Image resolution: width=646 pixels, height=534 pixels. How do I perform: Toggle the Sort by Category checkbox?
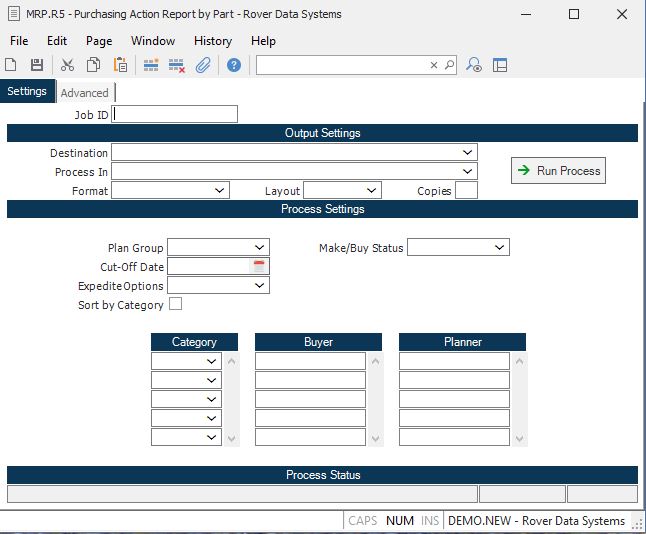click(x=176, y=304)
